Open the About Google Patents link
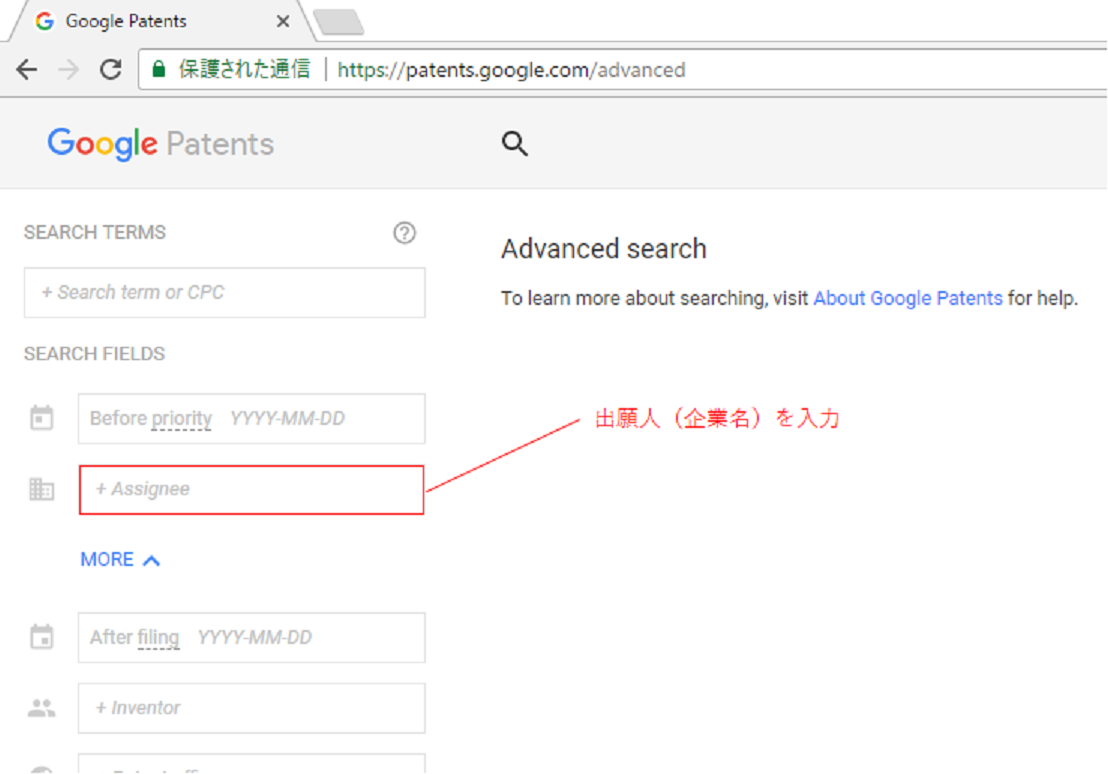1108x774 pixels. point(908,298)
